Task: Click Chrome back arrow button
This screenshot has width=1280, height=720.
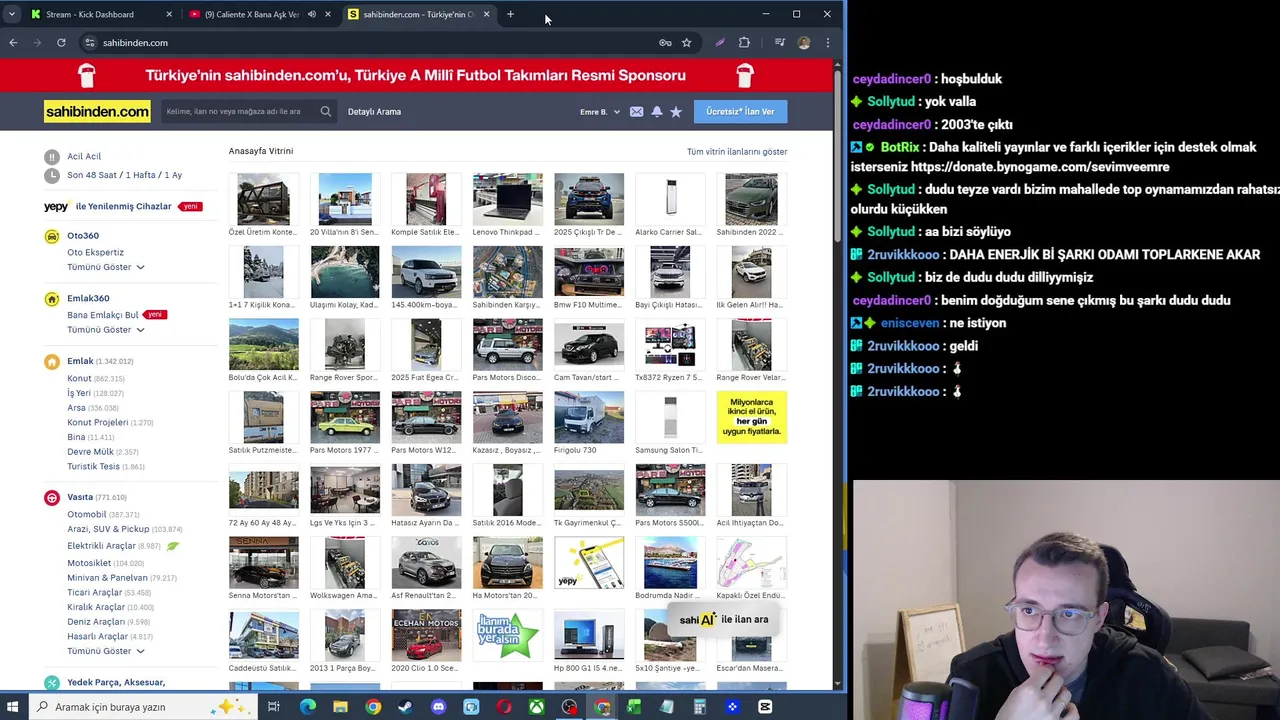Action: (13, 43)
